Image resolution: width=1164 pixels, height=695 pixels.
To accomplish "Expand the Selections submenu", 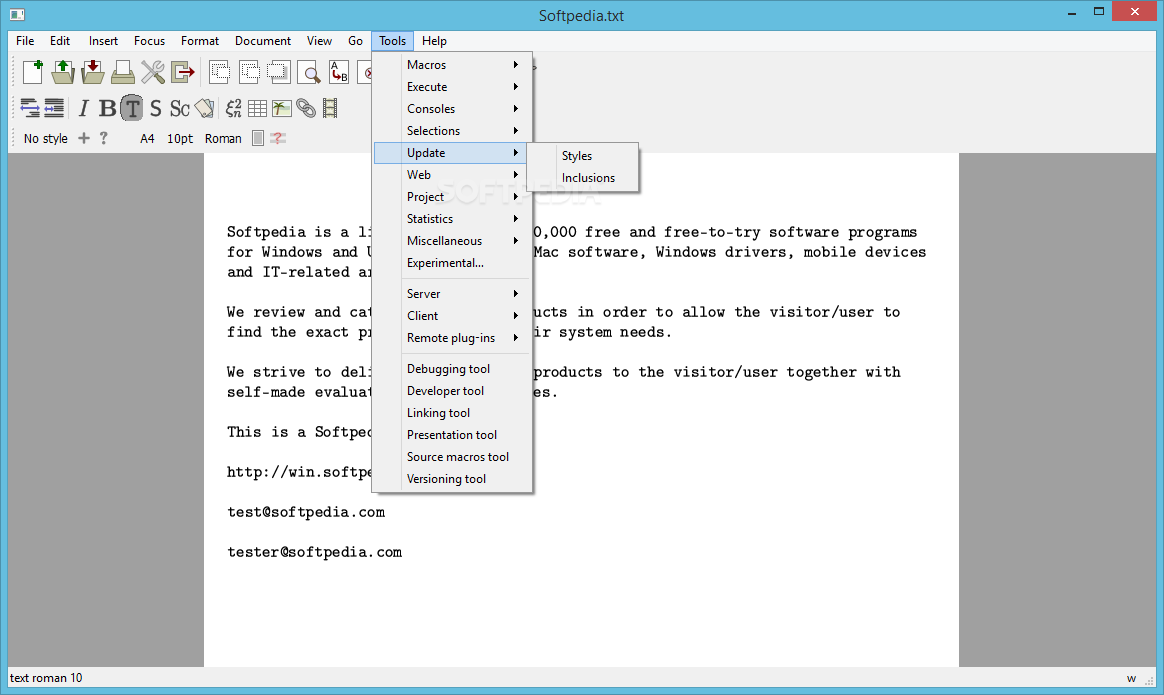I will click(x=452, y=131).
